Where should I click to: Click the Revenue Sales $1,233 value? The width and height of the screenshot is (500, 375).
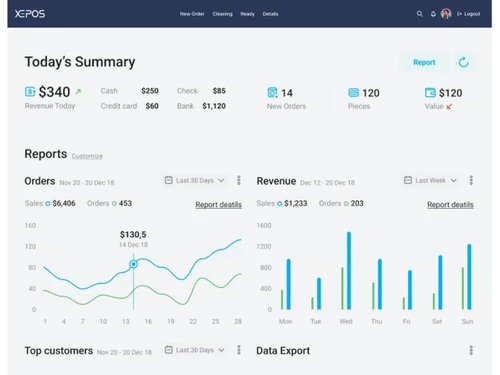[296, 203]
